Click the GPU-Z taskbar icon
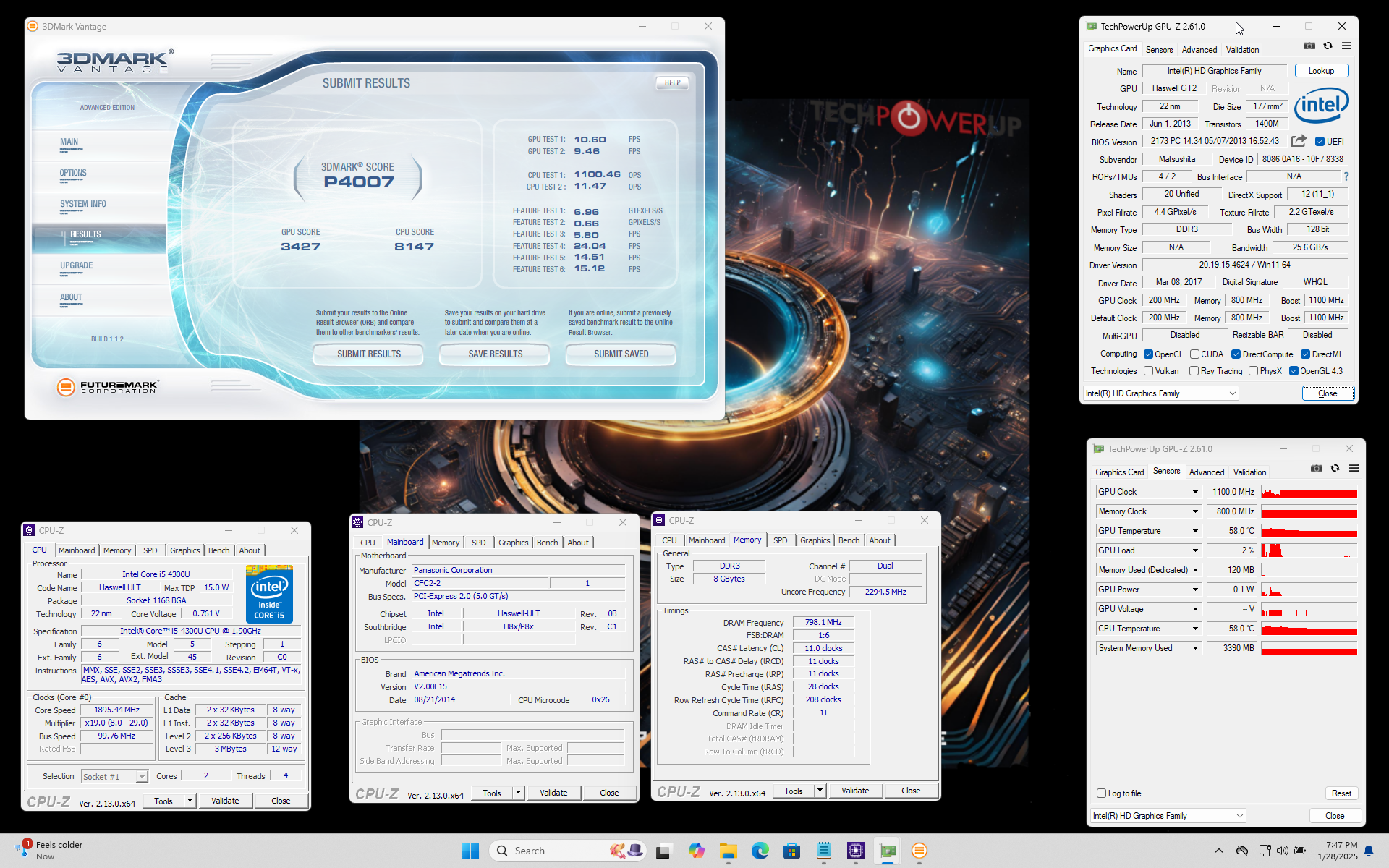 [x=887, y=851]
